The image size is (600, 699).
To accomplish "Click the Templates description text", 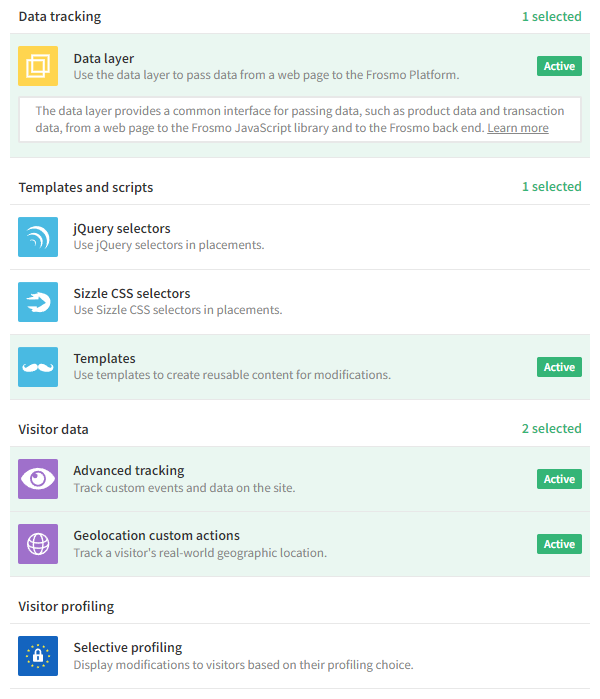I will pos(231,375).
